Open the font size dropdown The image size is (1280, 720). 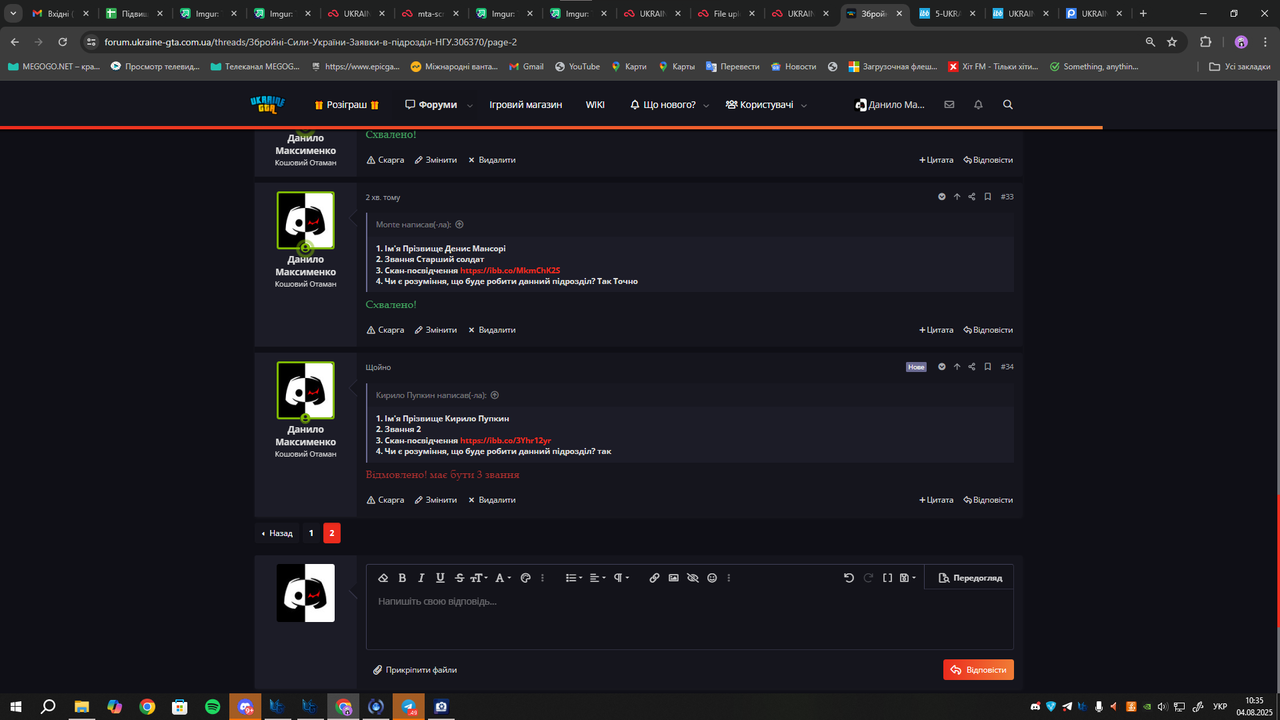pos(479,578)
